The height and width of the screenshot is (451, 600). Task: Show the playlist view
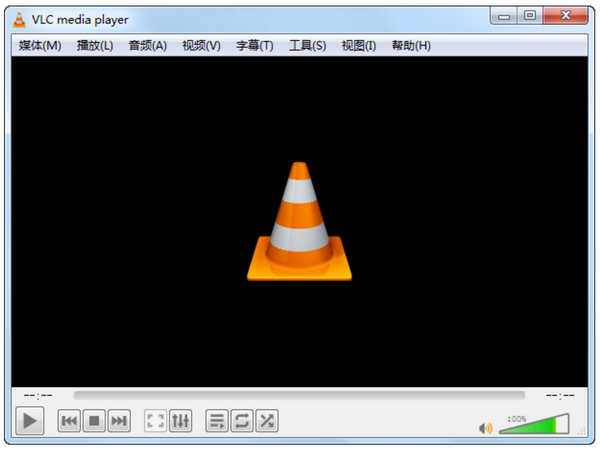point(217,421)
